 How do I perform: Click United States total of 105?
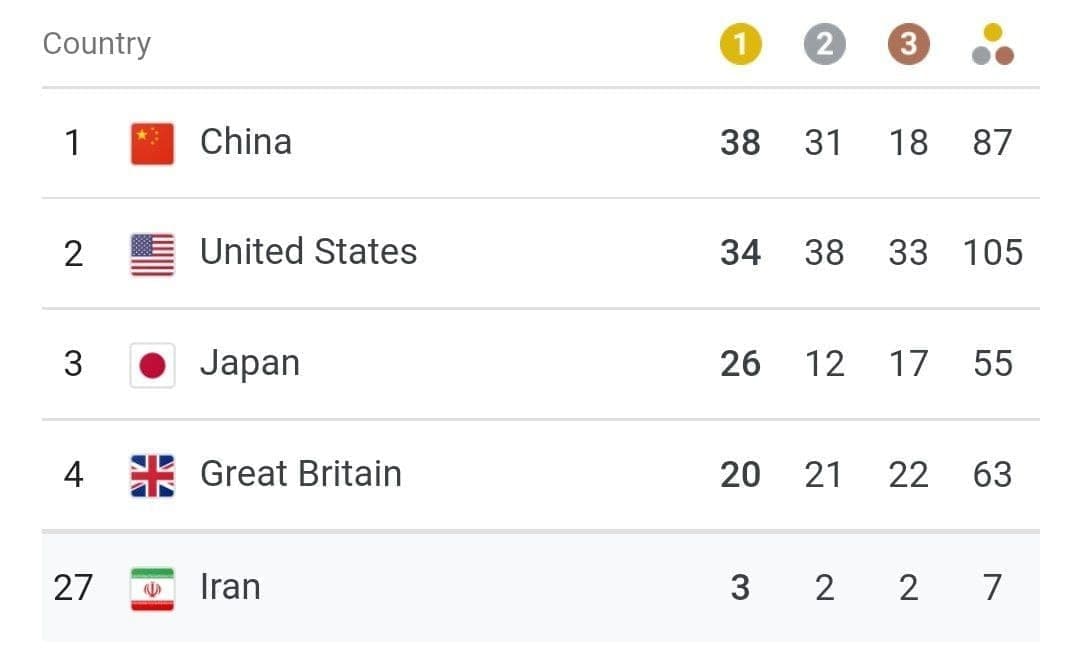tap(993, 252)
